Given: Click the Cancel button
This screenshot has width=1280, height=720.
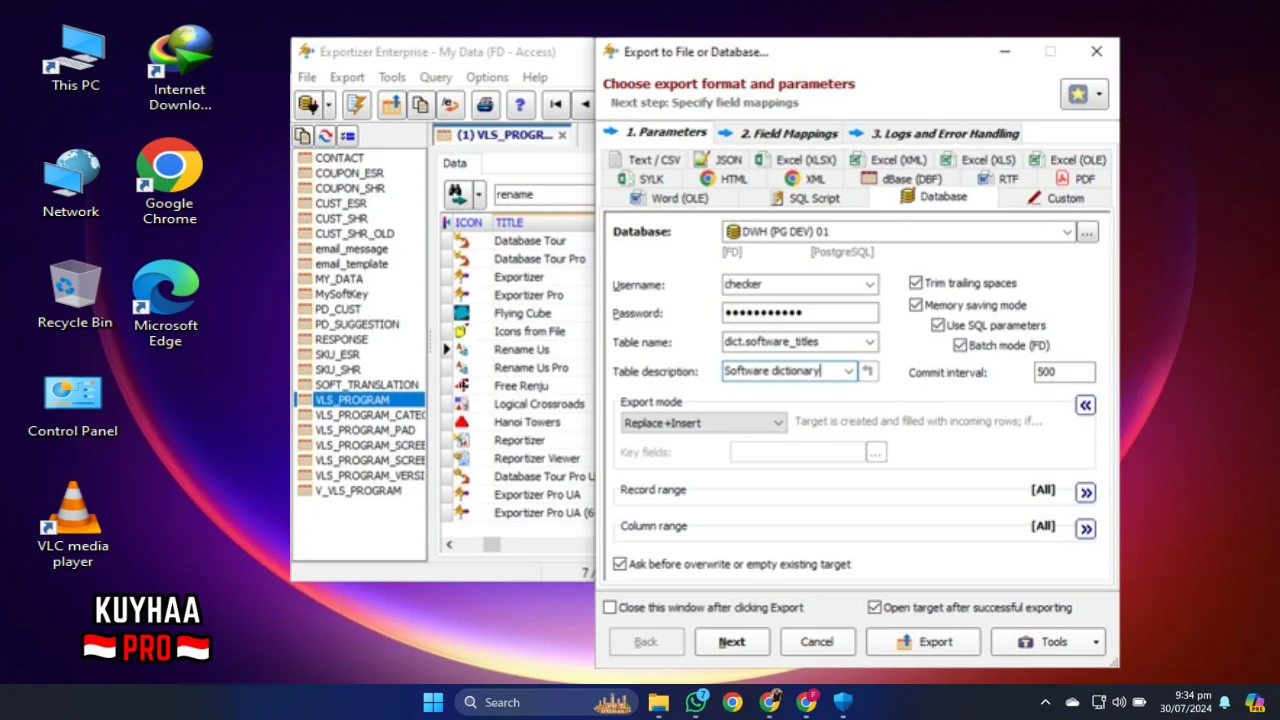Looking at the screenshot, I should [817, 642].
